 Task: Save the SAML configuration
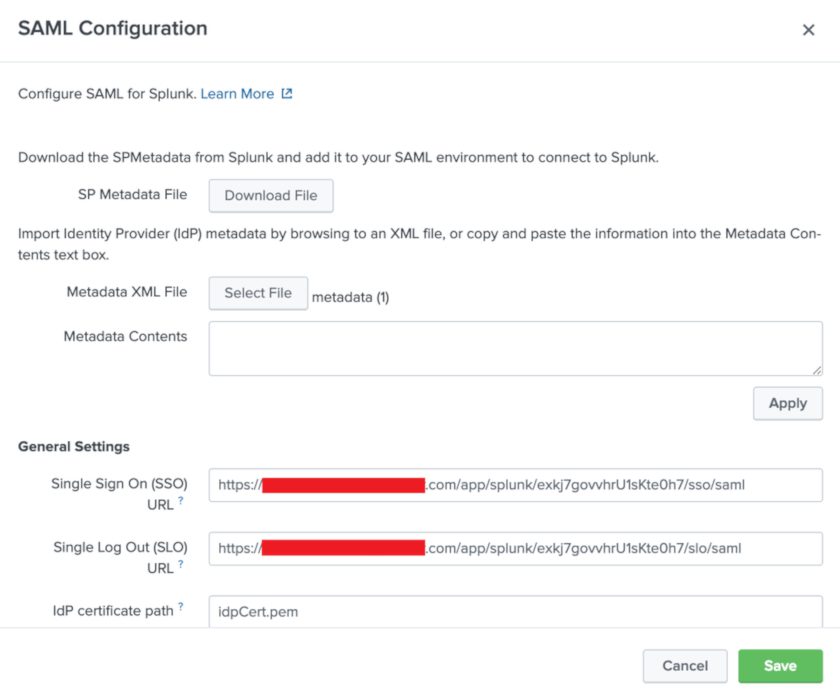point(780,666)
